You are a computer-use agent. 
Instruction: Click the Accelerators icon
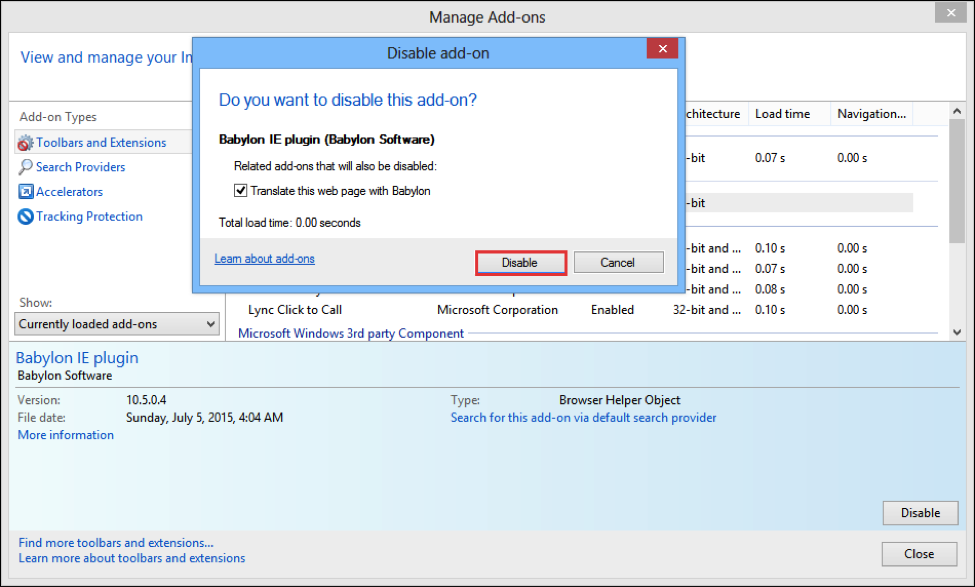click(x=25, y=192)
